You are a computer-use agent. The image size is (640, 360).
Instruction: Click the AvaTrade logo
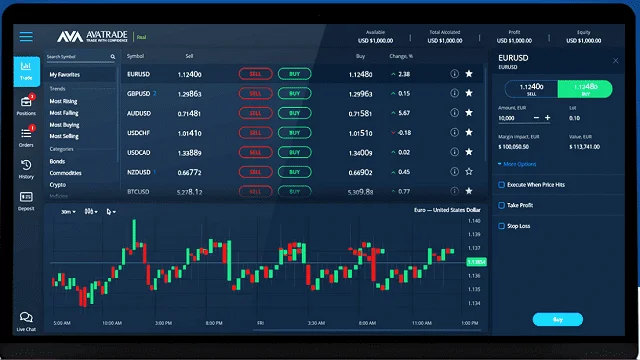point(92,37)
